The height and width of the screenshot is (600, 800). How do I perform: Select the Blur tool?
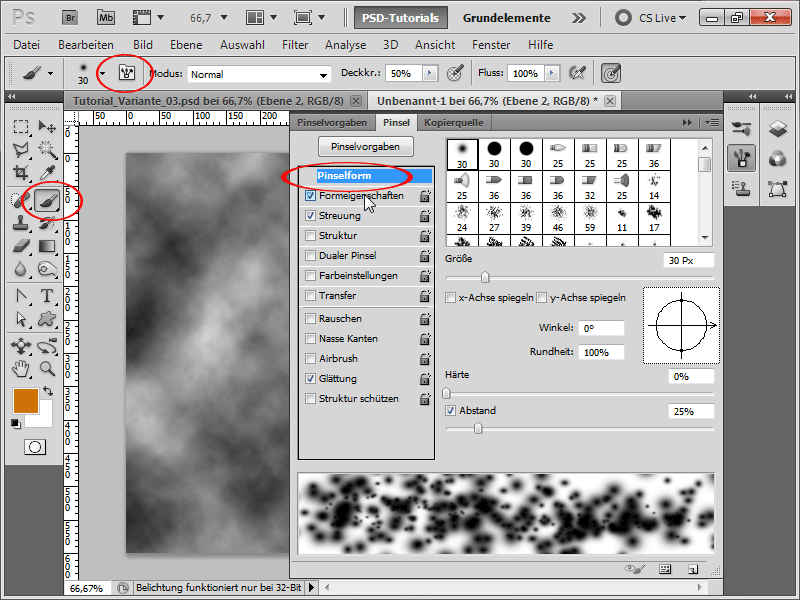tap(21, 269)
